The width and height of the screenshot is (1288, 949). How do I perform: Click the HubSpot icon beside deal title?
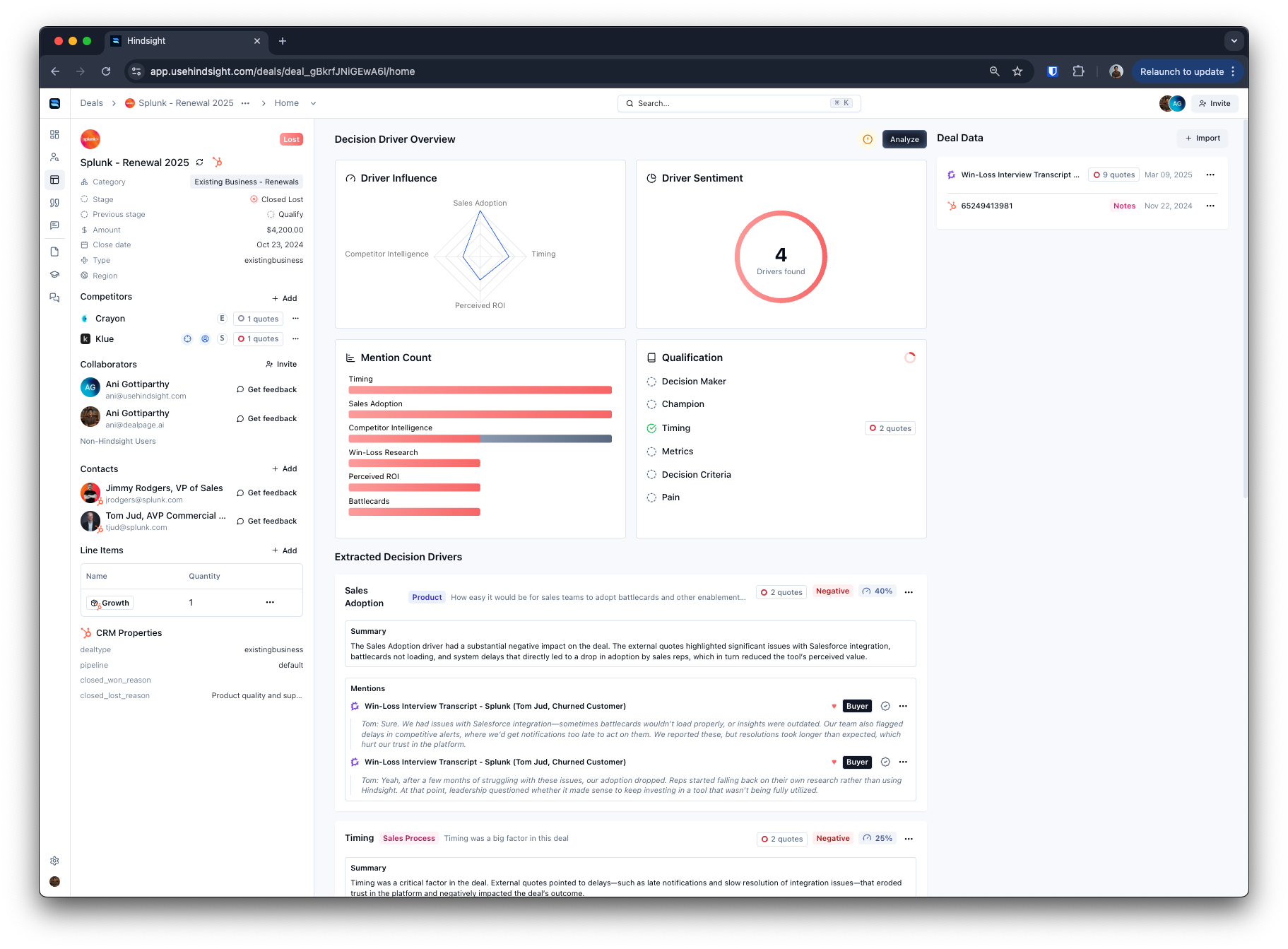(x=218, y=163)
